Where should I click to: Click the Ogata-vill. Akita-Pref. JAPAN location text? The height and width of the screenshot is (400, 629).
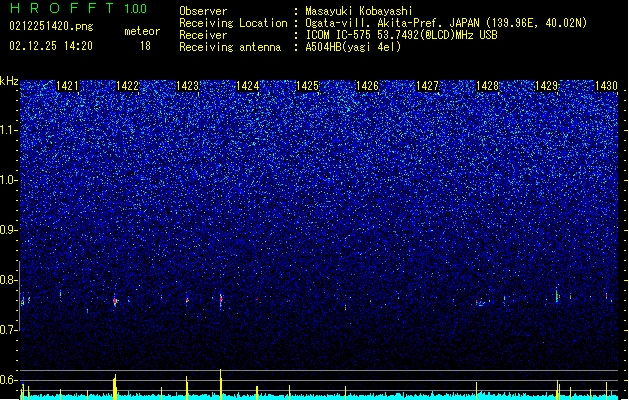click(x=446, y=23)
